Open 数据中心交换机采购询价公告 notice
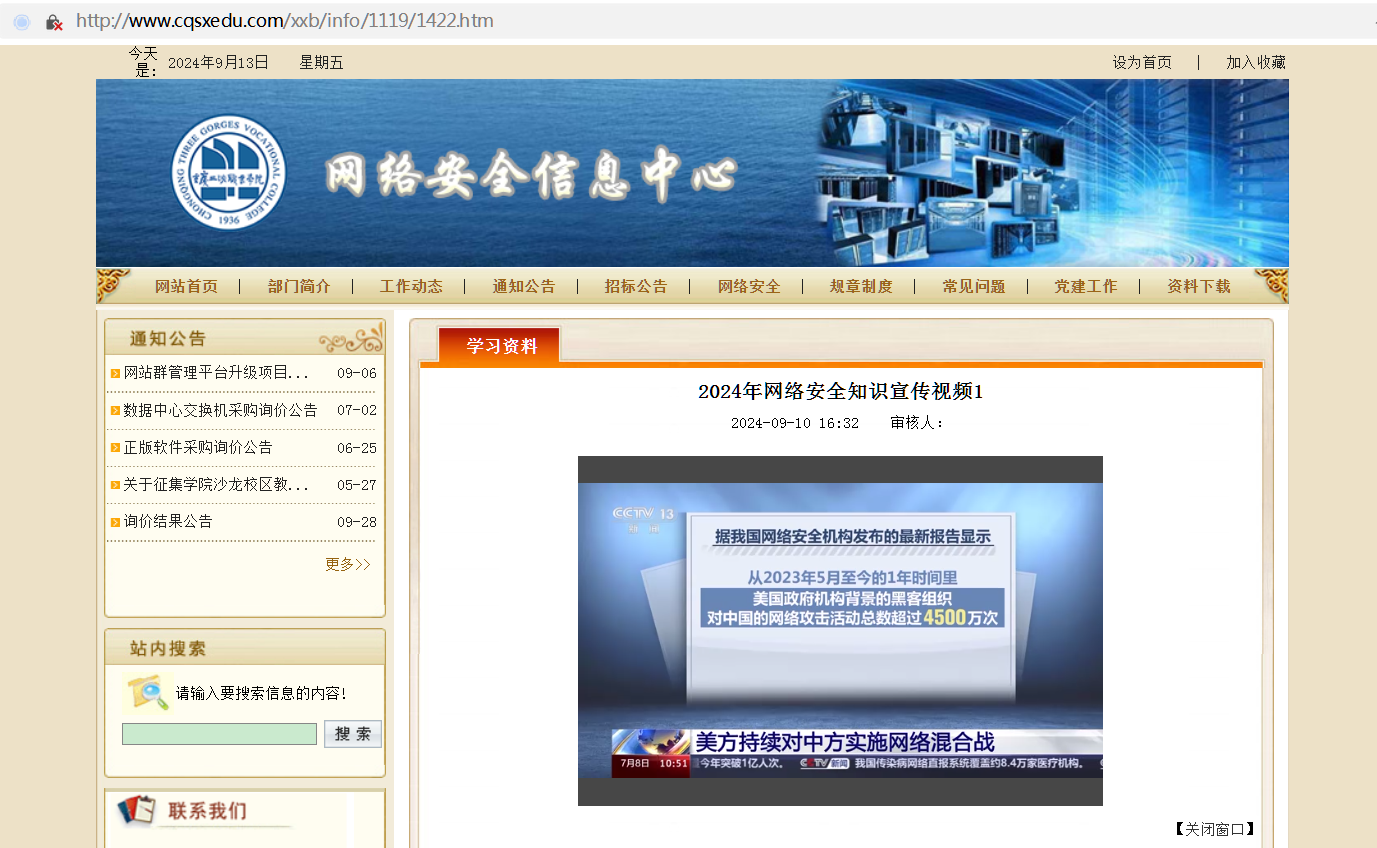Image resolution: width=1377 pixels, height=848 pixels. 220,410
